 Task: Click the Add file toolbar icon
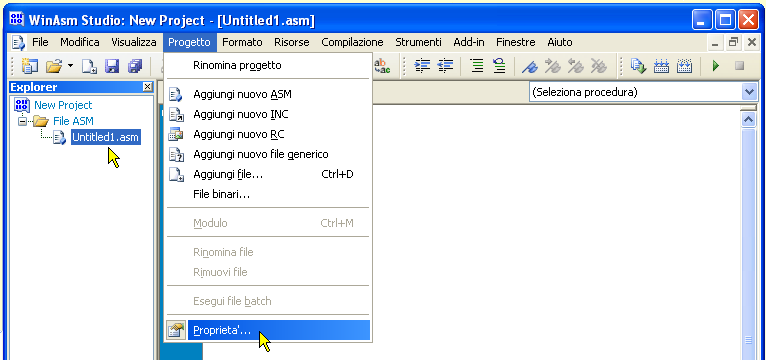pos(89,65)
